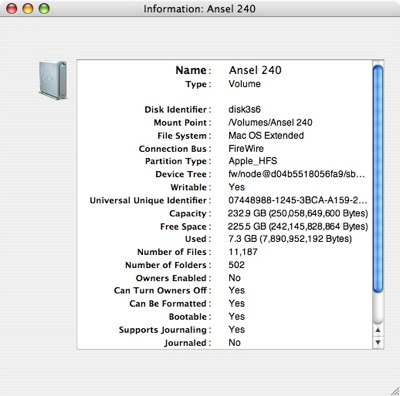This screenshot has height=396, width=400.
Task: Click the 'Mount Point :' label
Action: click(x=182, y=122)
